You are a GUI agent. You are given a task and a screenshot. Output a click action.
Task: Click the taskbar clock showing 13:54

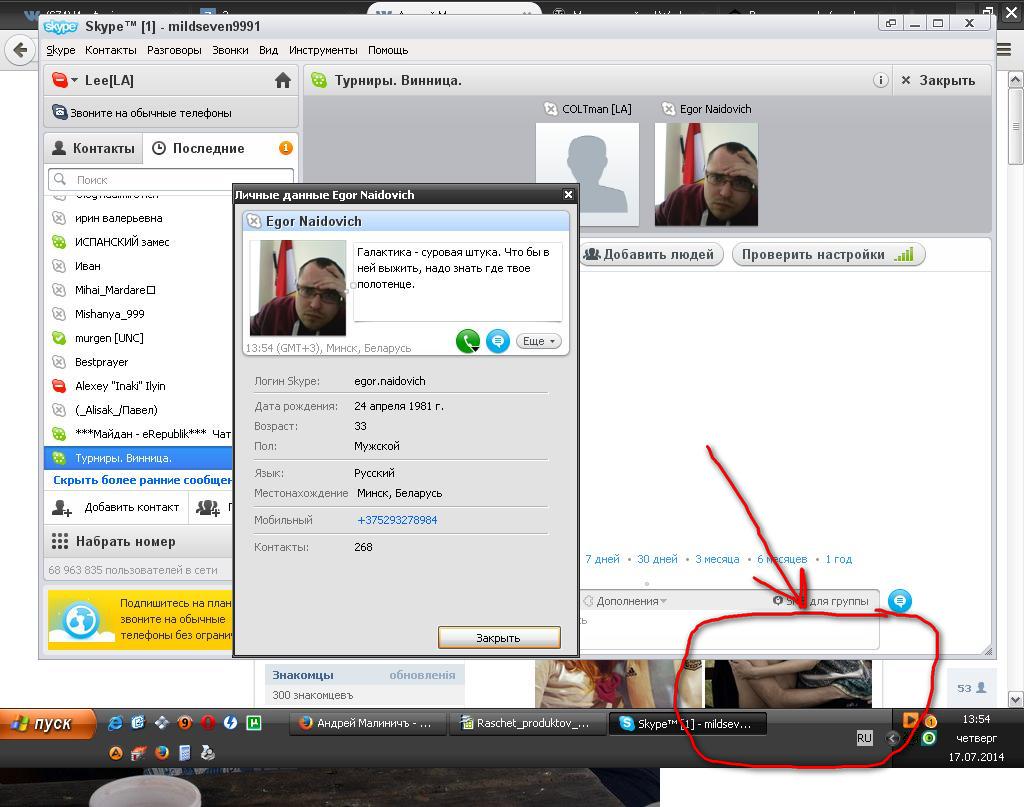click(976, 720)
